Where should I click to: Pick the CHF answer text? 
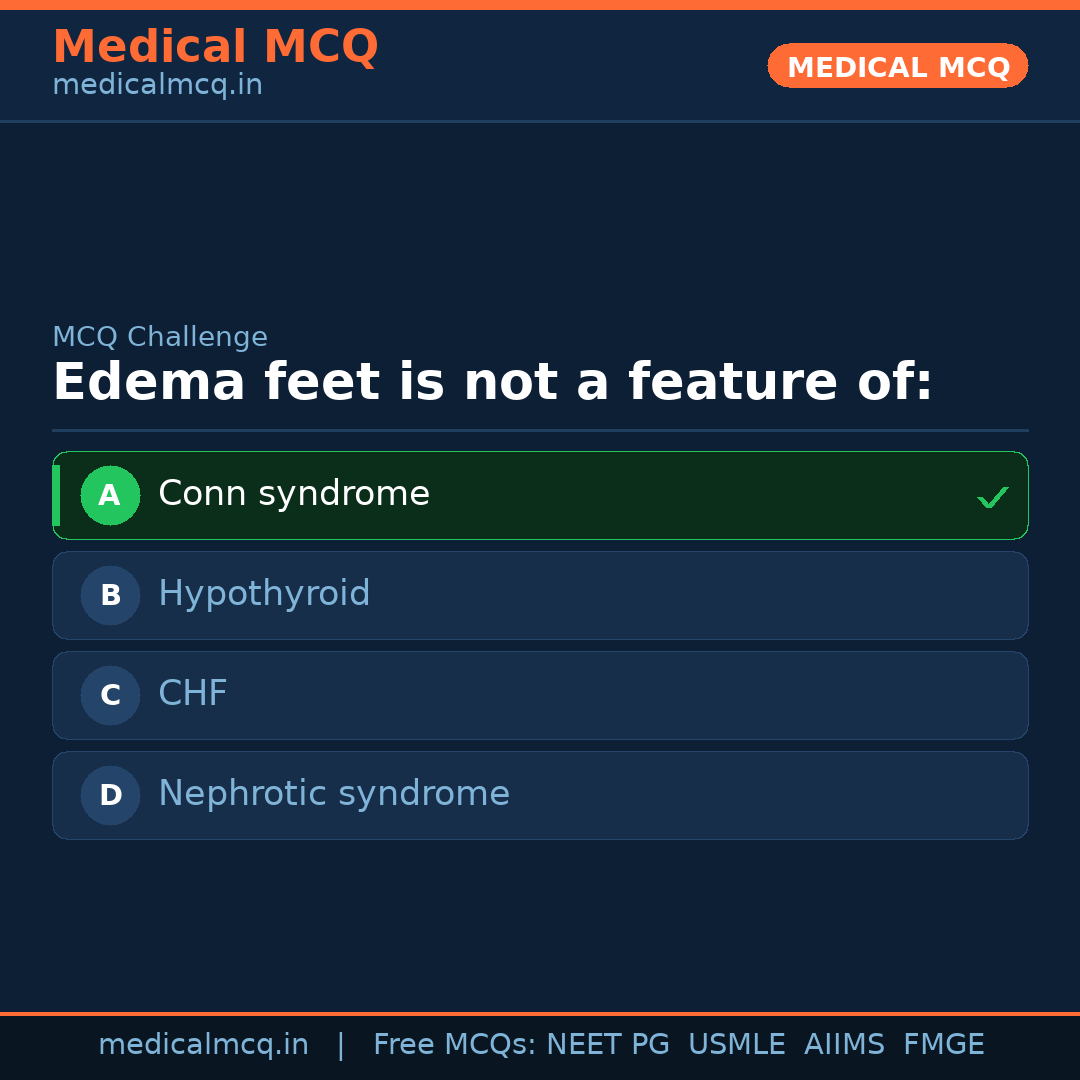tap(193, 694)
